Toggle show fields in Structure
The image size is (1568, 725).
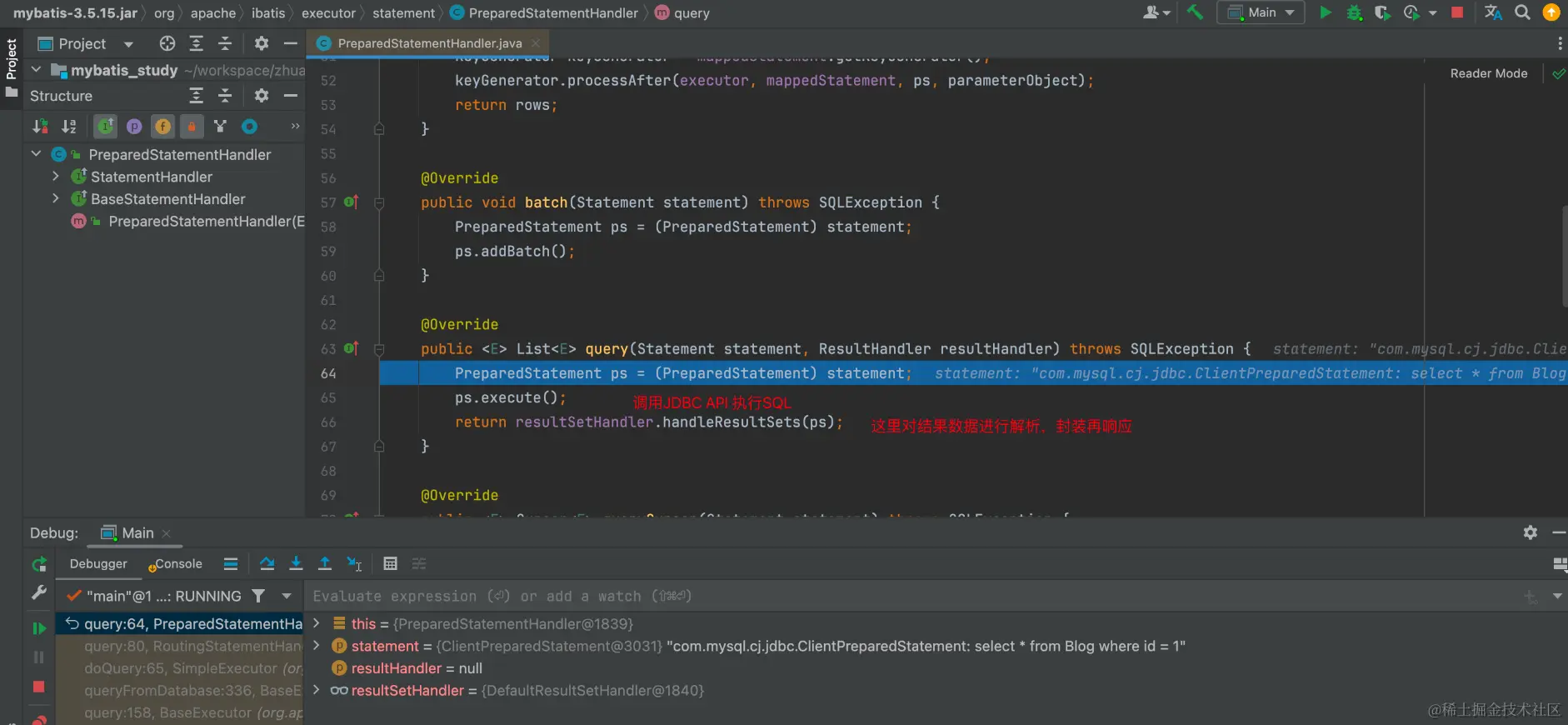click(x=163, y=127)
